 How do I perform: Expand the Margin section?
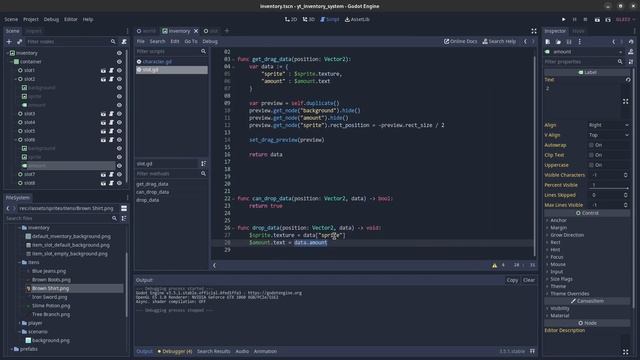pyautogui.click(x=558, y=228)
